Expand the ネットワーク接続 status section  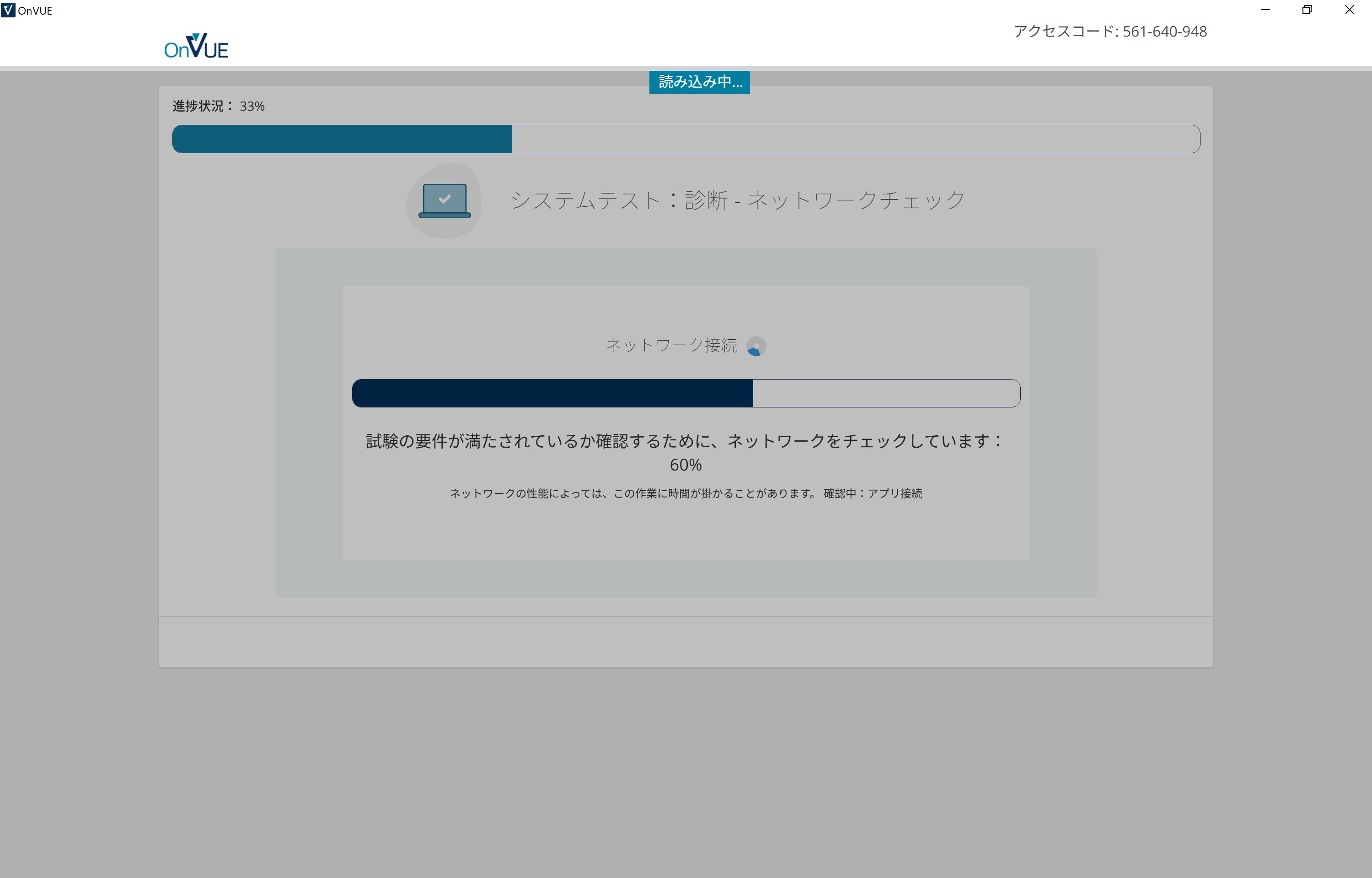click(x=673, y=345)
